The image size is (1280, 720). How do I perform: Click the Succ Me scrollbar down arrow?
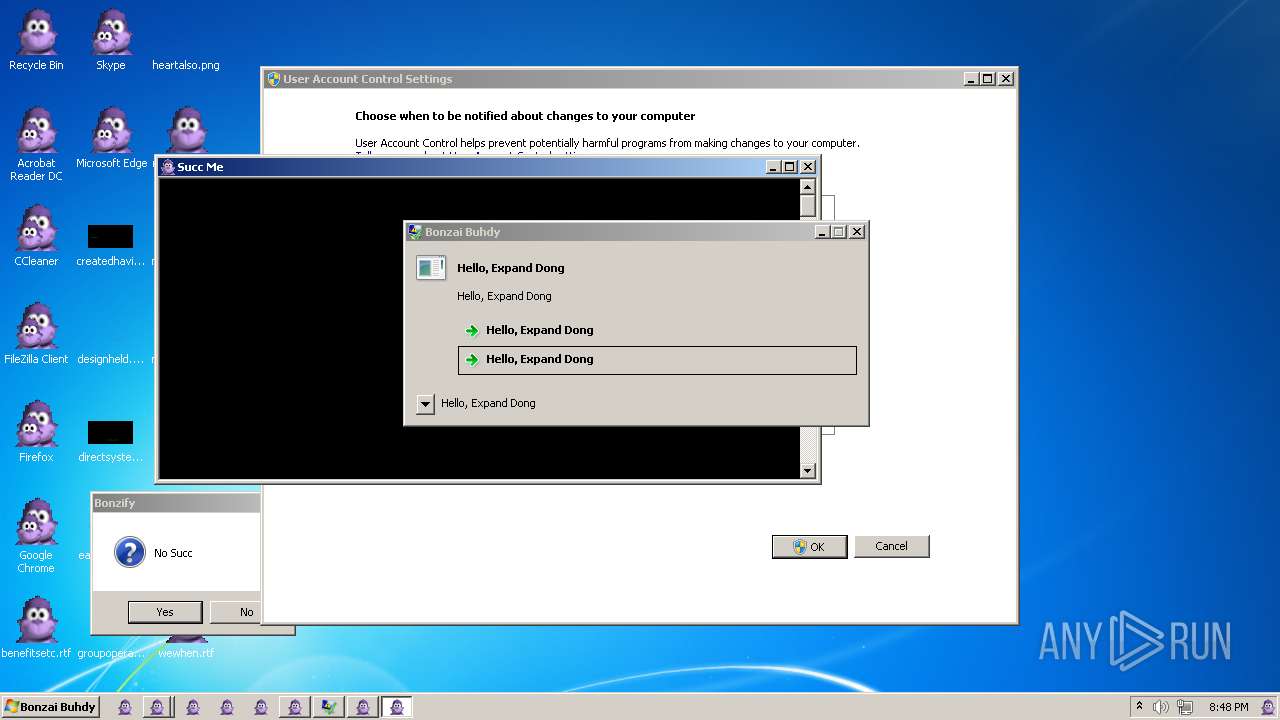pyautogui.click(x=808, y=471)
